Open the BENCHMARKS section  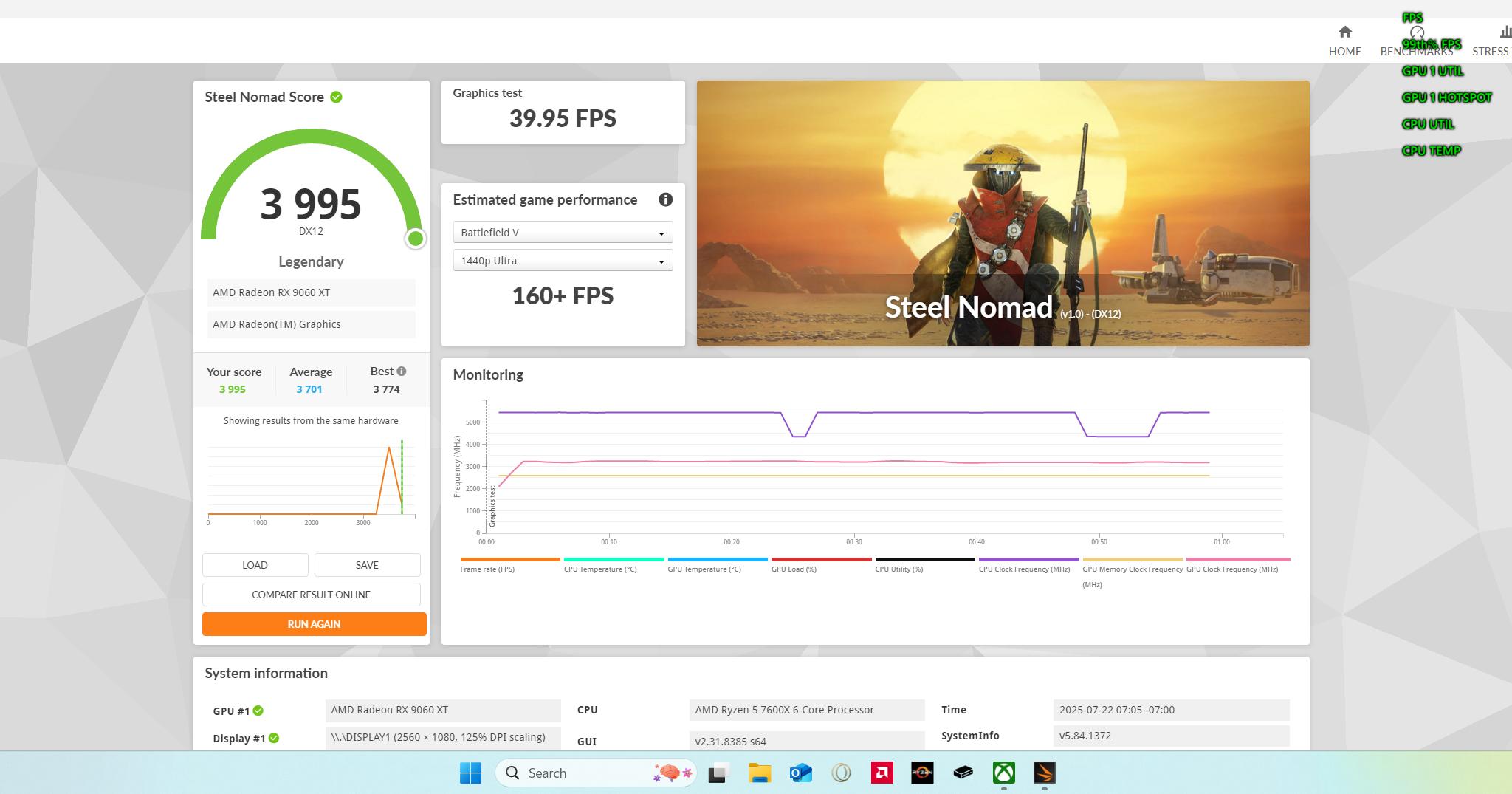[1416, 41]
